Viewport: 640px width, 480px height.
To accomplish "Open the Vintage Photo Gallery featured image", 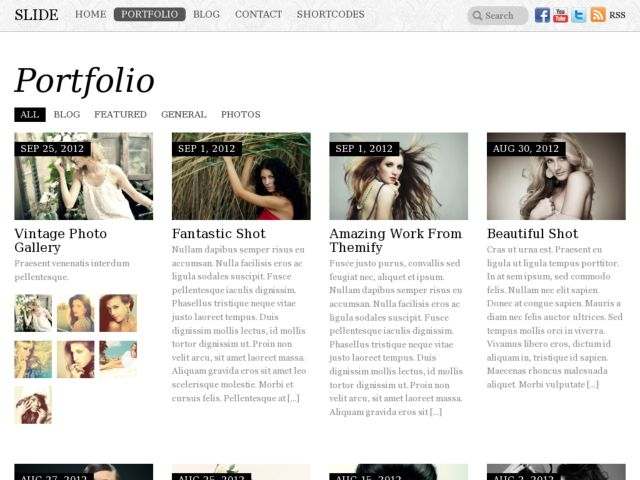I will click(x=84, y=176).
